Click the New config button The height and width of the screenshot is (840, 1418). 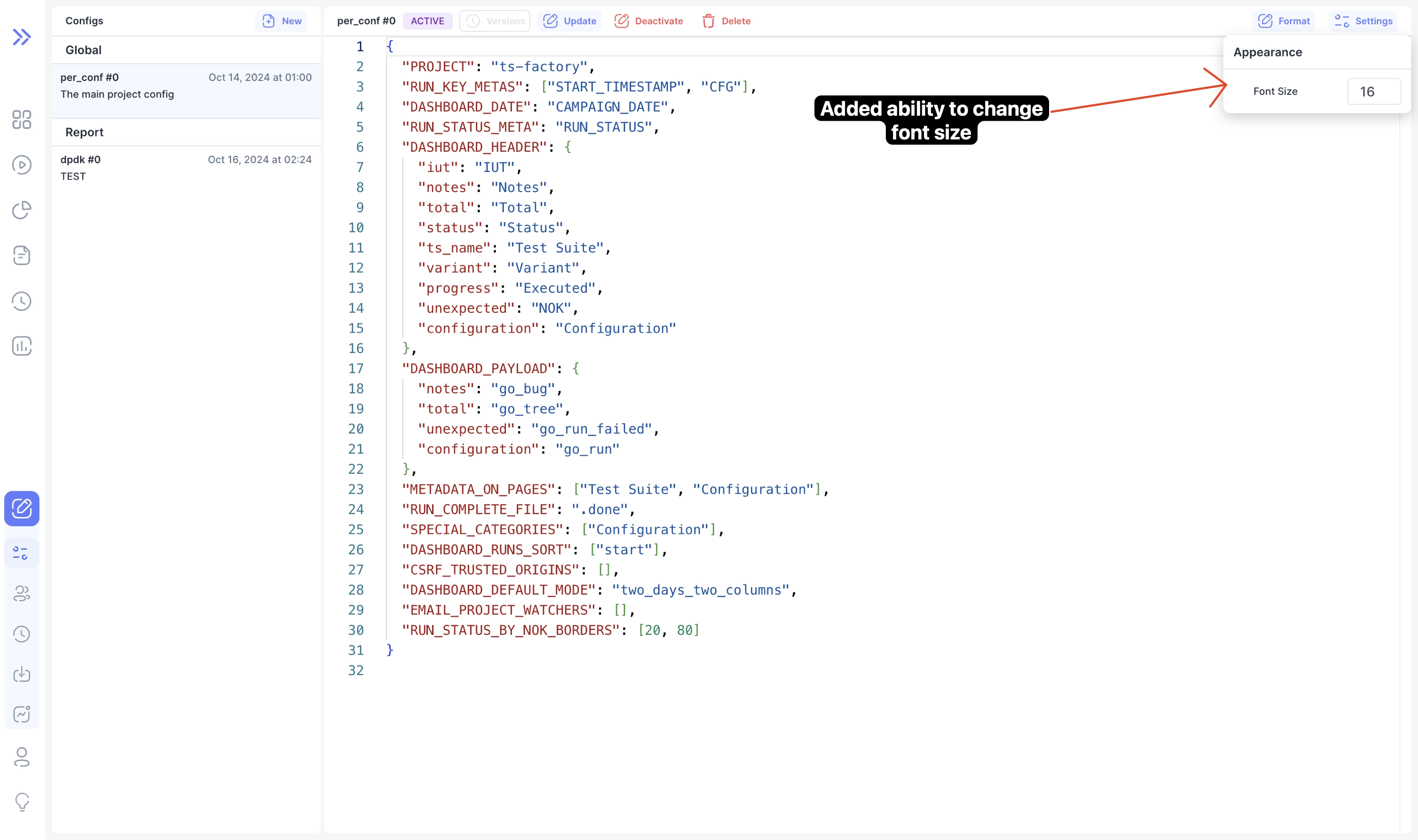(x=282, y=21)
